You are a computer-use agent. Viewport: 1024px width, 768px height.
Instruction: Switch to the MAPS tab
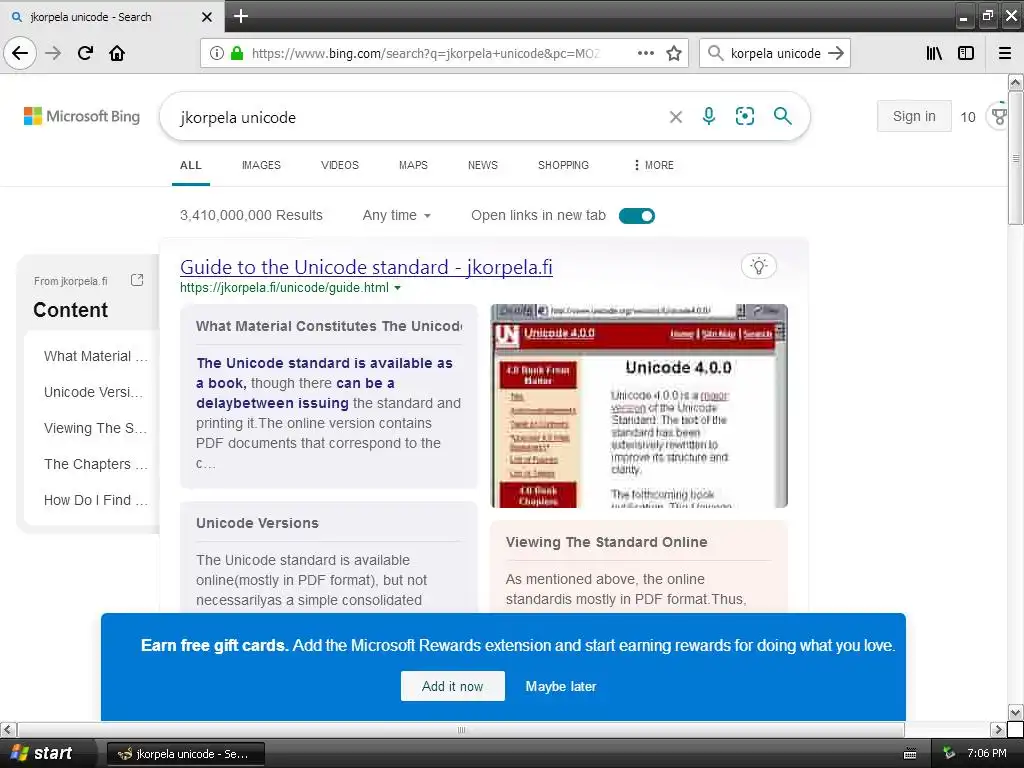pos(413,165)
